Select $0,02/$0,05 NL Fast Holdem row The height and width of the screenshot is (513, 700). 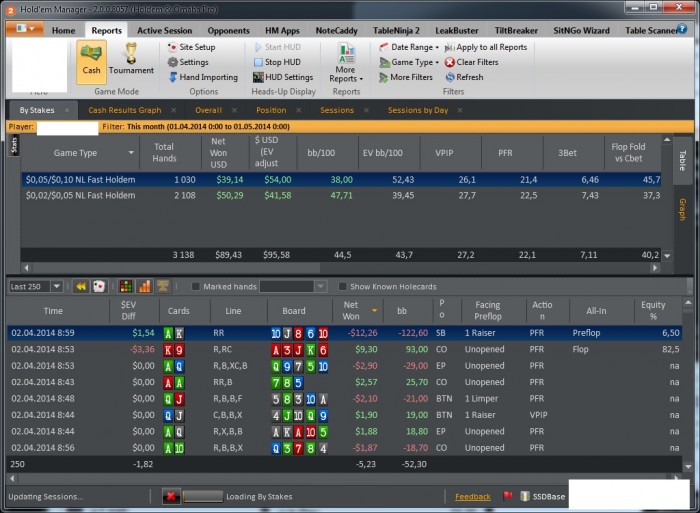pyautogui.click(x=342, y=195)
